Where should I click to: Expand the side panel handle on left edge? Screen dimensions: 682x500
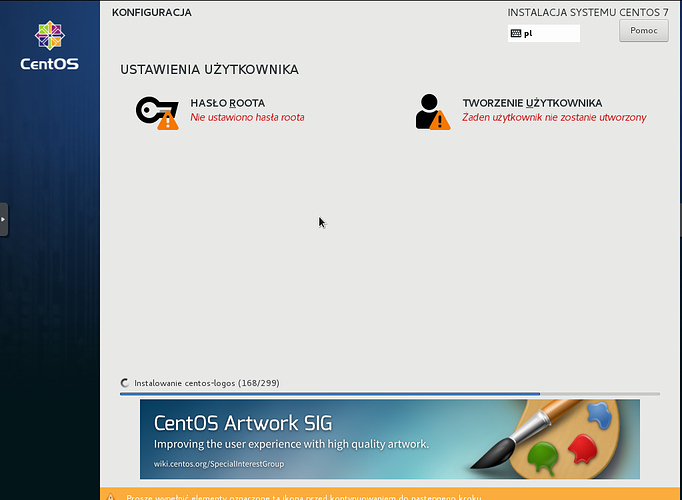click(x=4, y=219)
